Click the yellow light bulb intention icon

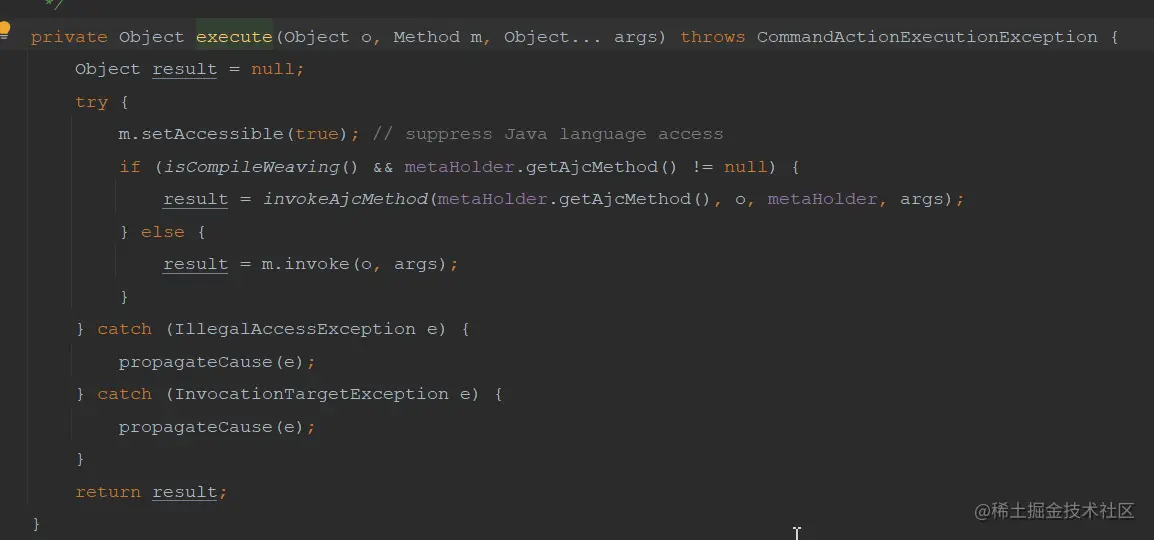tap(4, 30)
